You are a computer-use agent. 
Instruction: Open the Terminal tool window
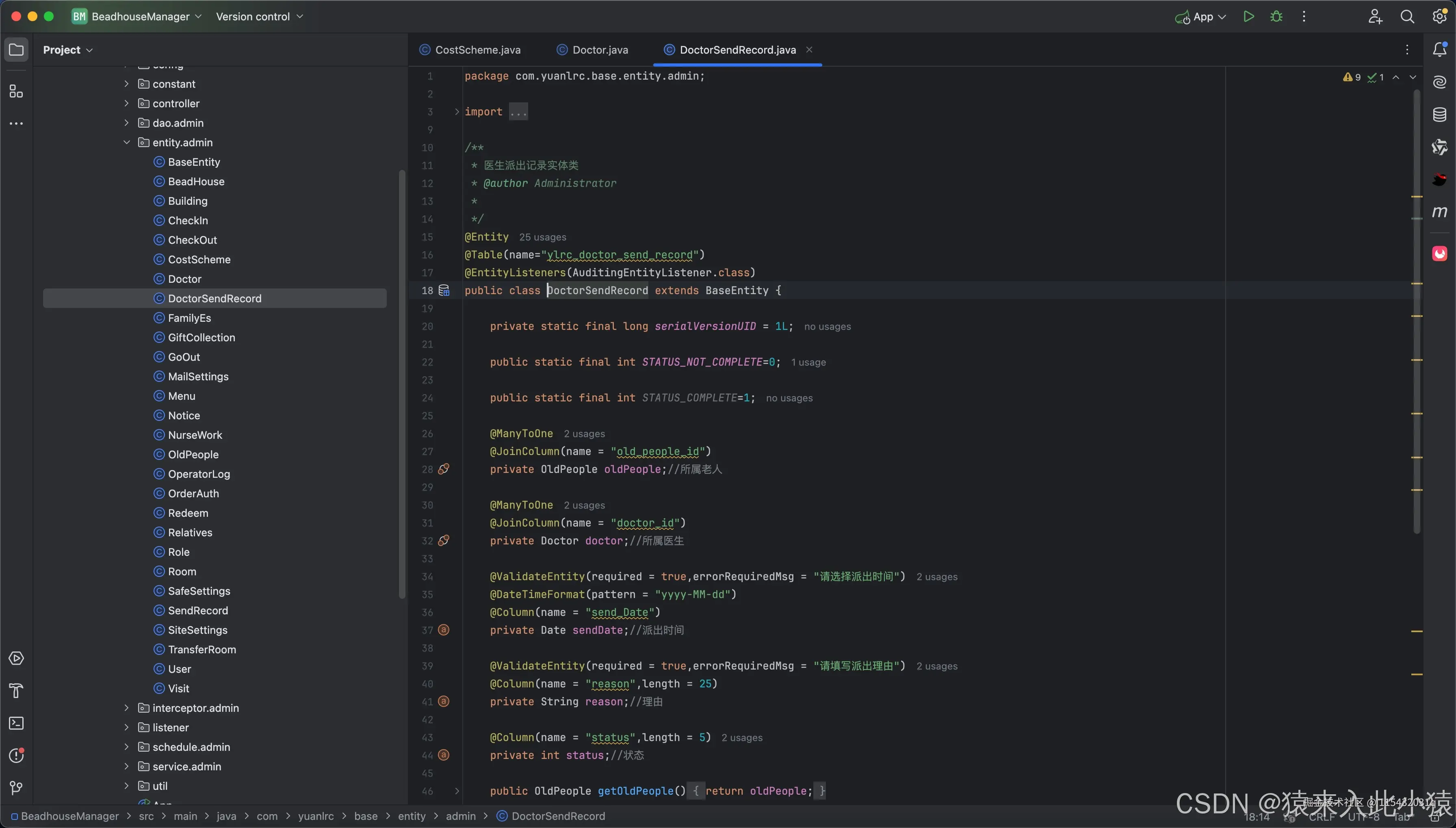tap(17, 723)
